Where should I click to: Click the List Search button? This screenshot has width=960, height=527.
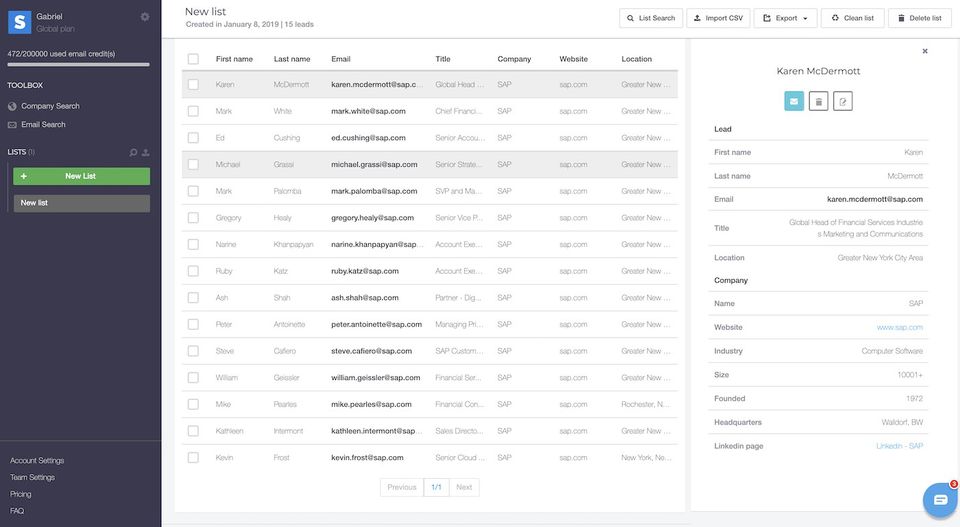[651, 18]
